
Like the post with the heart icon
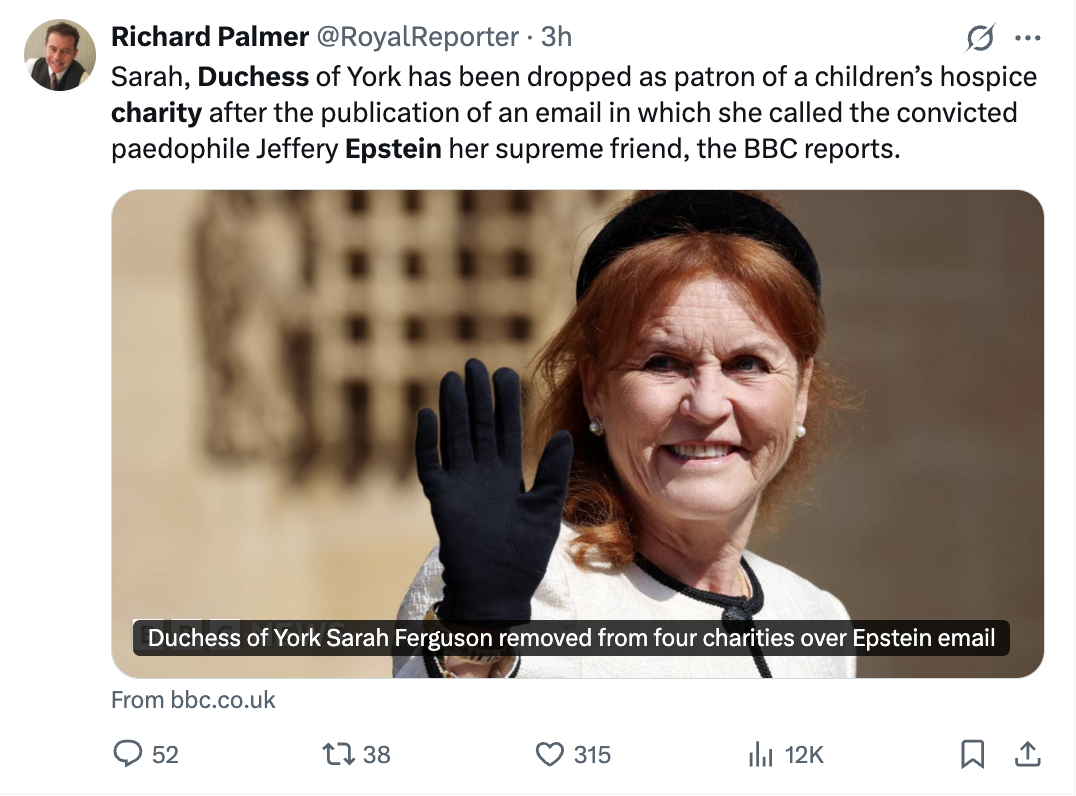(550, 754)
